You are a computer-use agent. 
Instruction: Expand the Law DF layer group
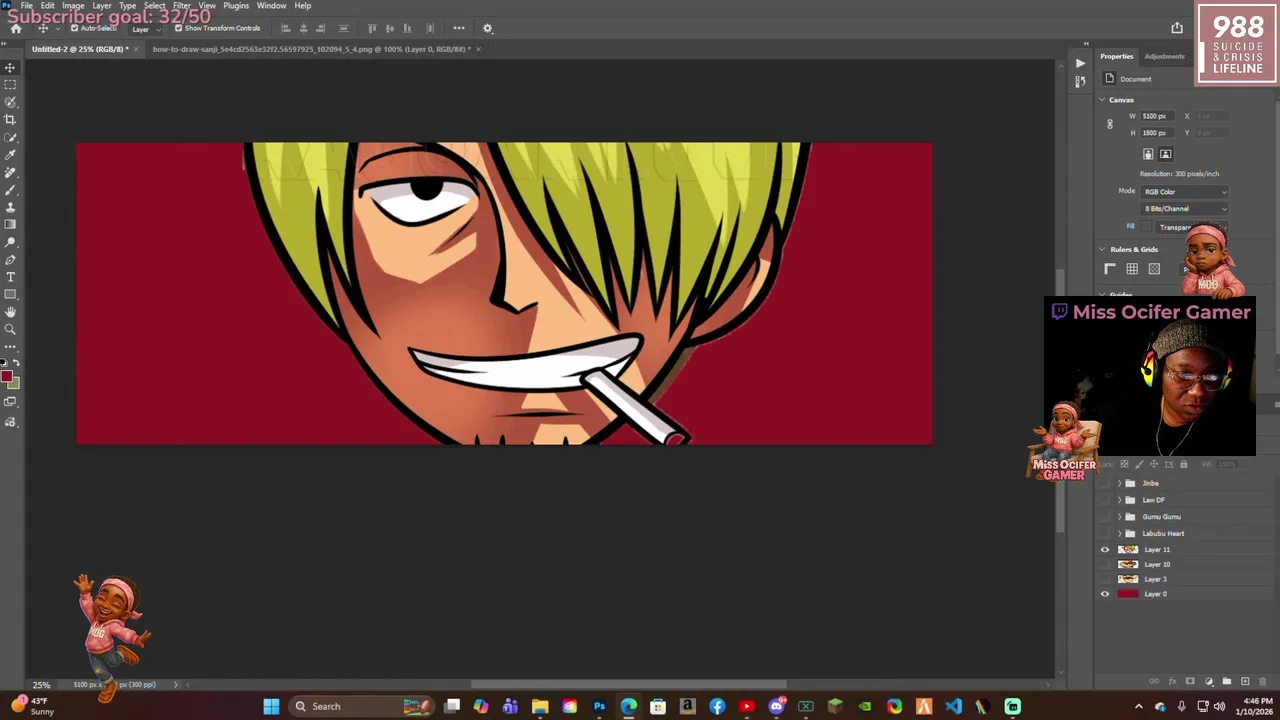point(1119,500)
